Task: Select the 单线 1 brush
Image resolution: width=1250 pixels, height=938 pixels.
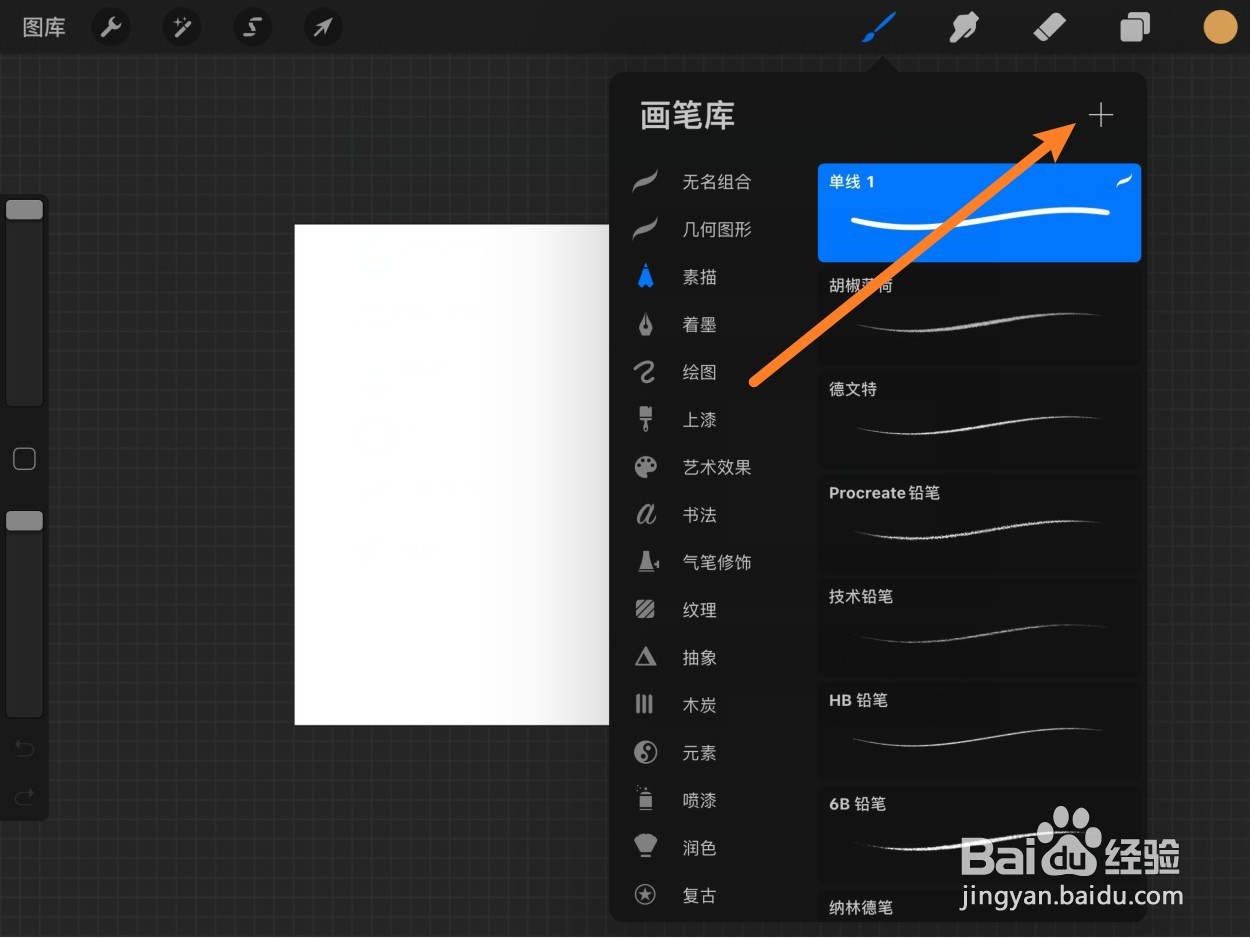Action: tap(979, 213)
